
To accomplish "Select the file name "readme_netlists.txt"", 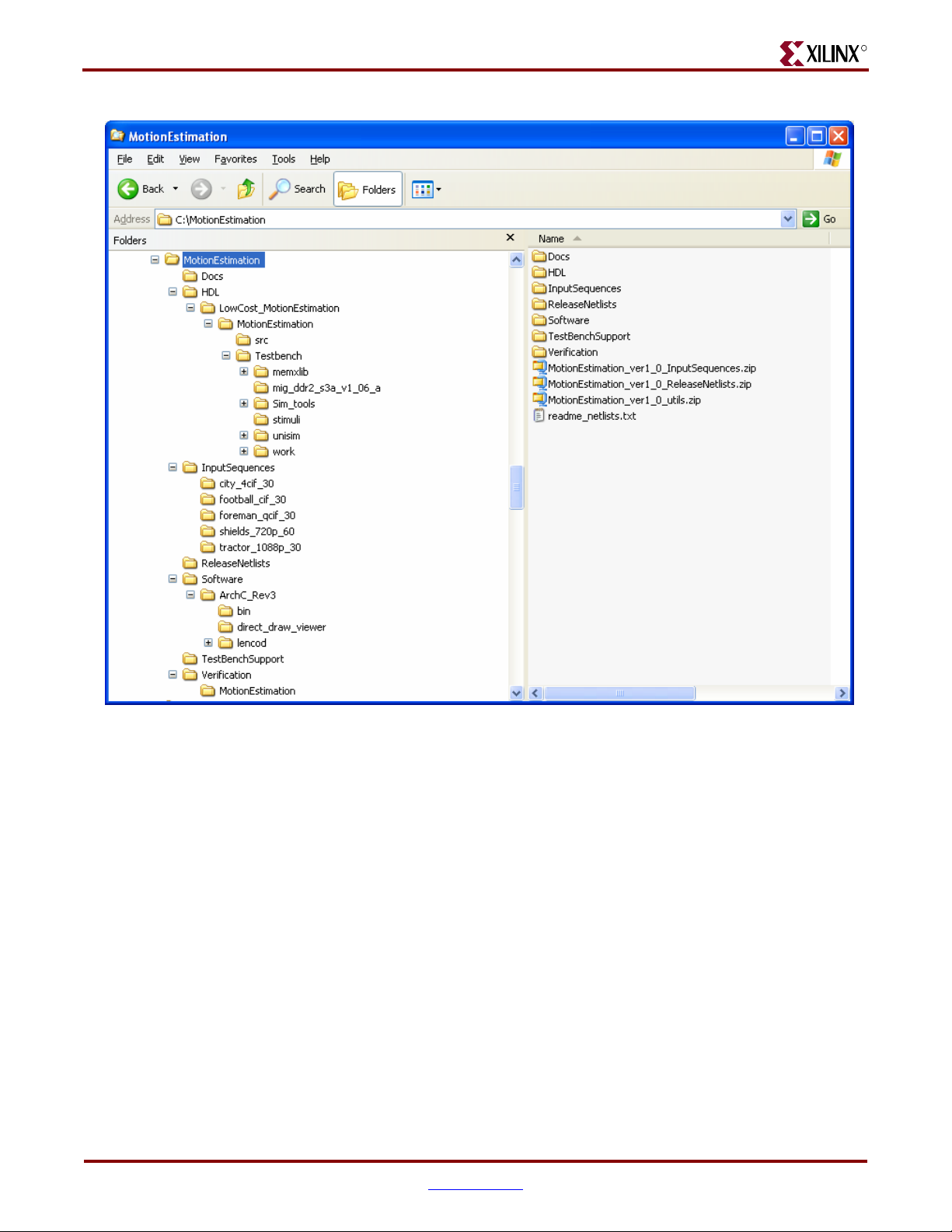I will click(592, 416).
